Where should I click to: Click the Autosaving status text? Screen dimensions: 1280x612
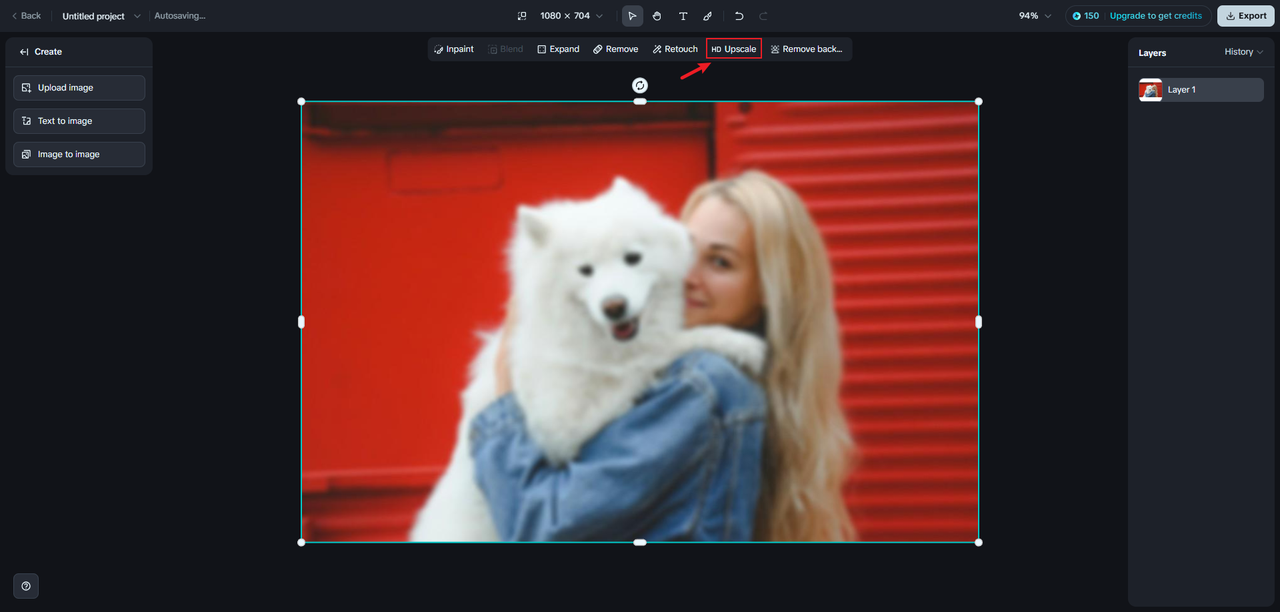coord(180,16)
